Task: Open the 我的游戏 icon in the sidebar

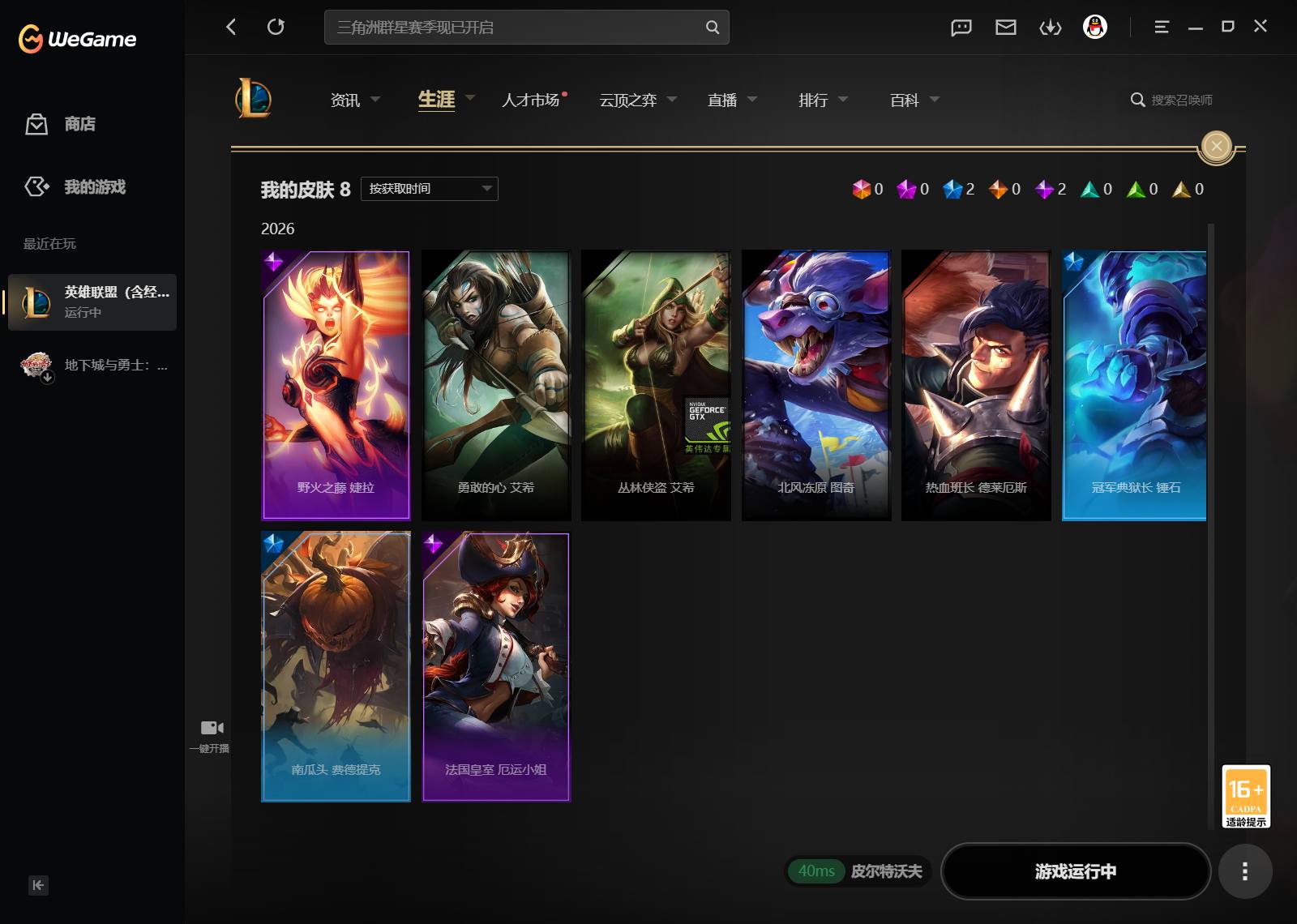Action: pos(36,186)
